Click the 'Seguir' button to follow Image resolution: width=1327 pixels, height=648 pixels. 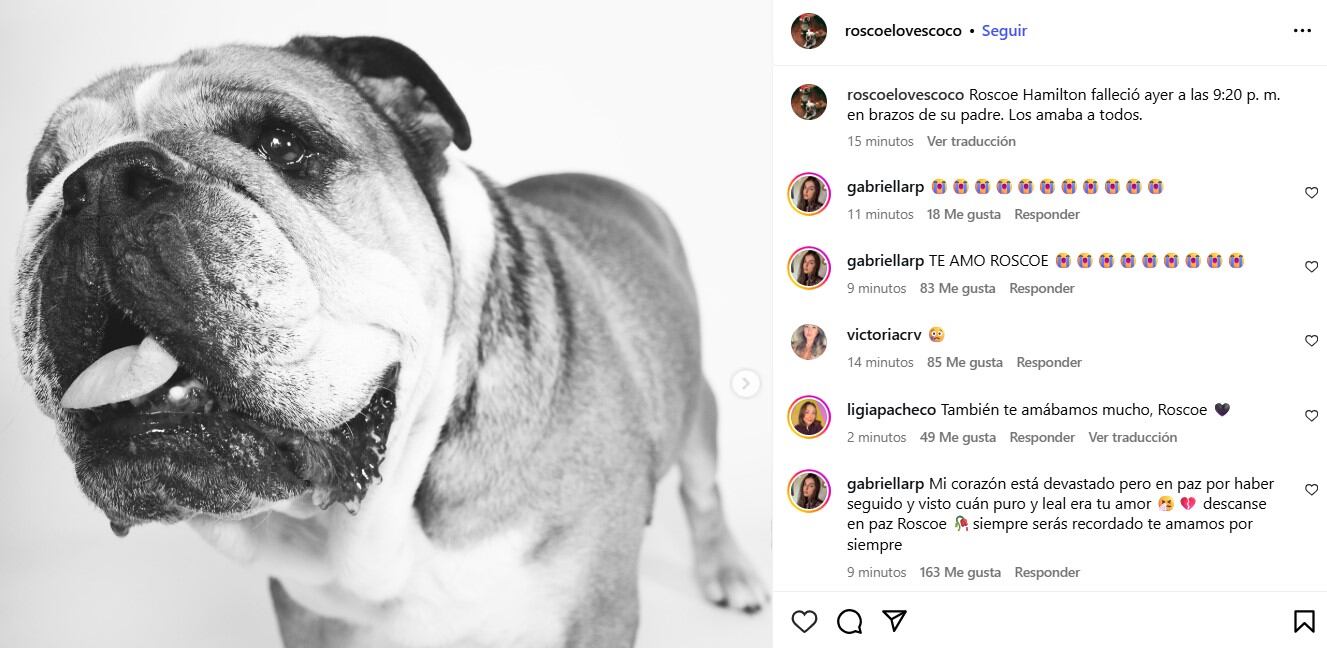(x=1004, y=30)
